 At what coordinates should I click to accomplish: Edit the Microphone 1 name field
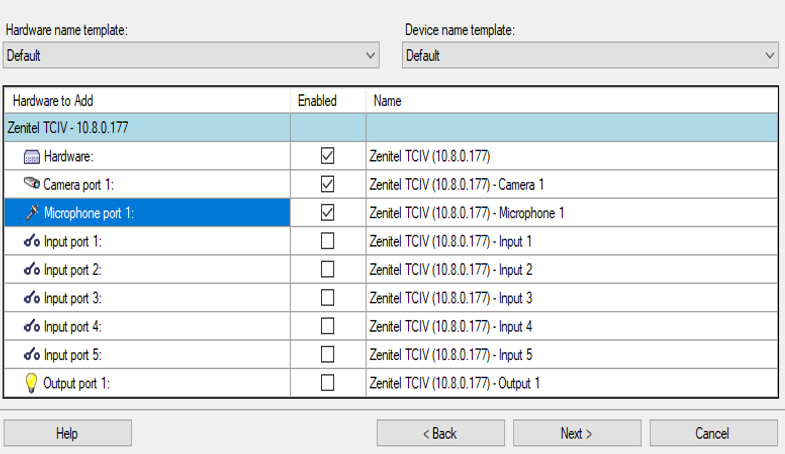(x=570, y=213)
